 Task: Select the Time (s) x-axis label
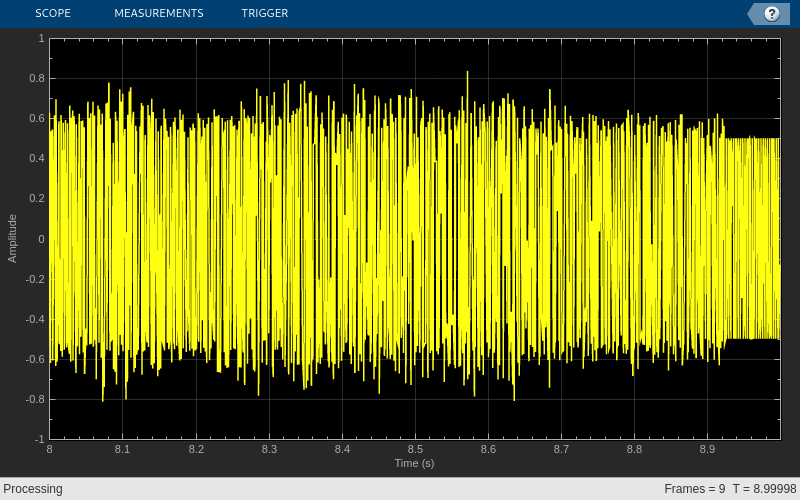pos(414,463)
